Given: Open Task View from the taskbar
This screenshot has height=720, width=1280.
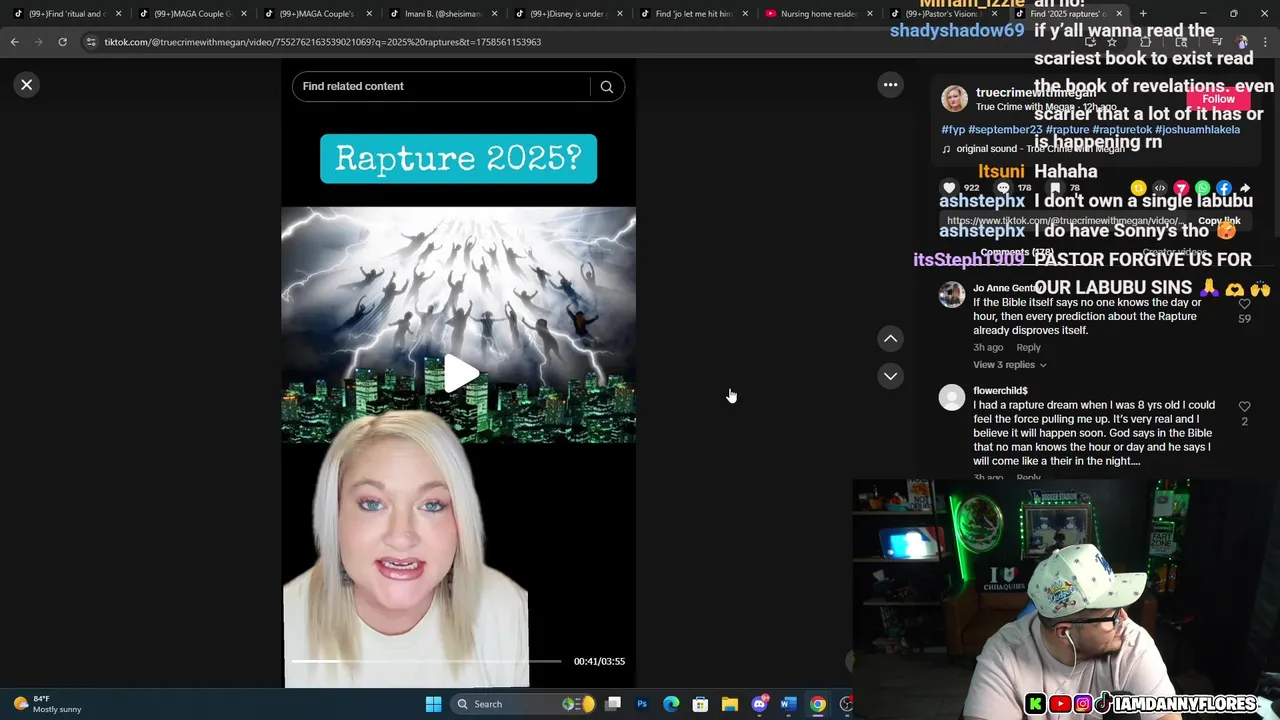Looking at the screenshot, I should [x=613, y=704].
